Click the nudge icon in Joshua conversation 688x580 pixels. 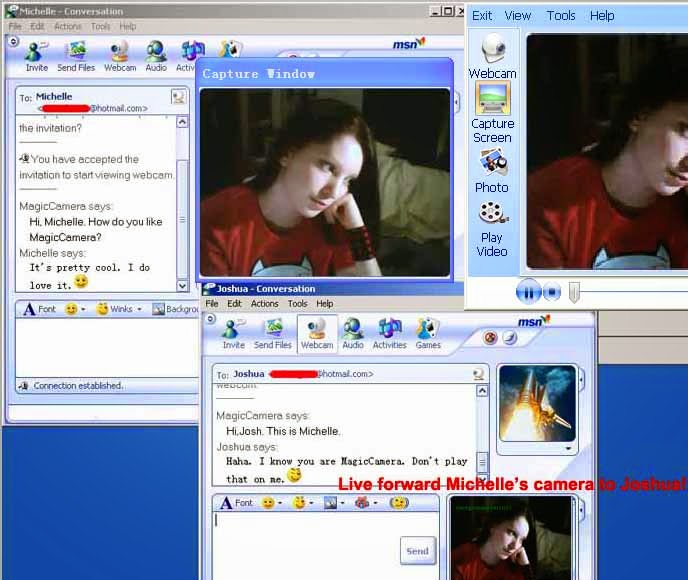pyautogui.click(x=399, y=503)
